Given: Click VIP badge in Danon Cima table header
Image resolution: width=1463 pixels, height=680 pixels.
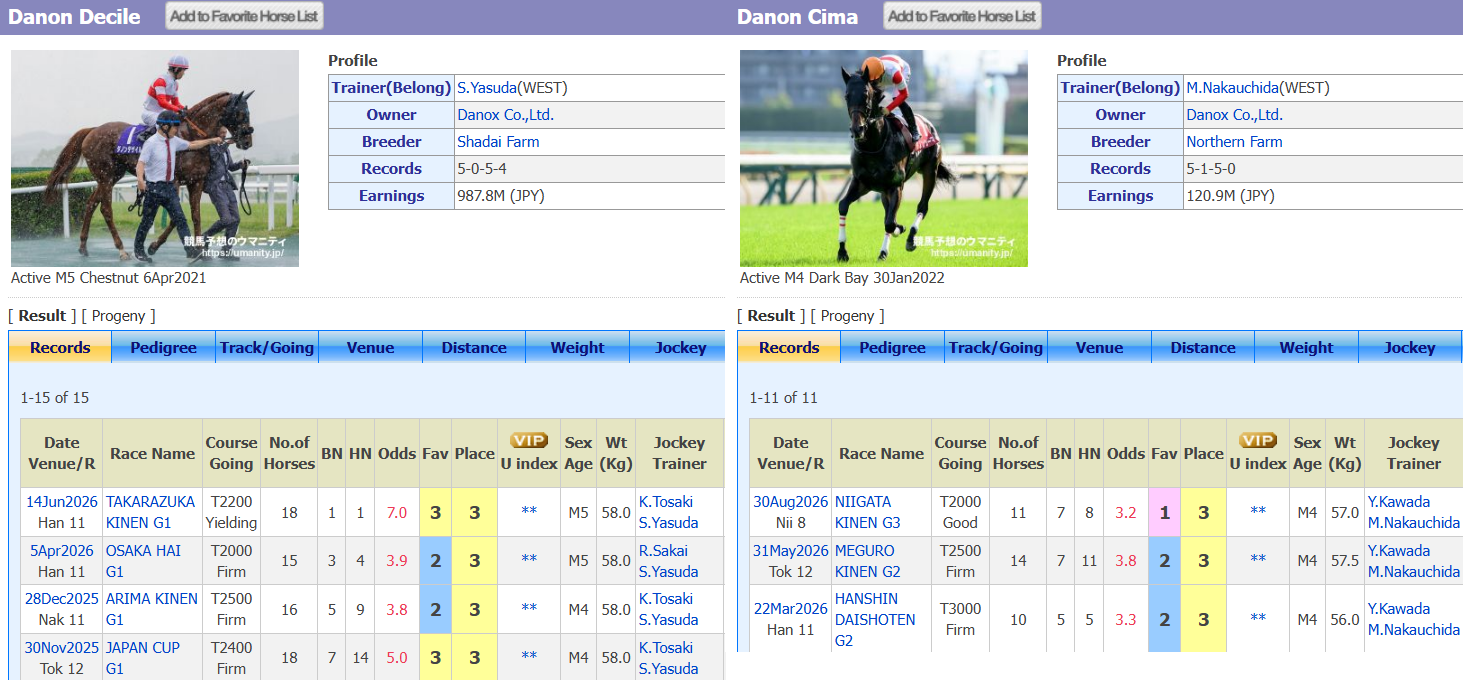Looking at the screenshot, I should [1258, 441].
